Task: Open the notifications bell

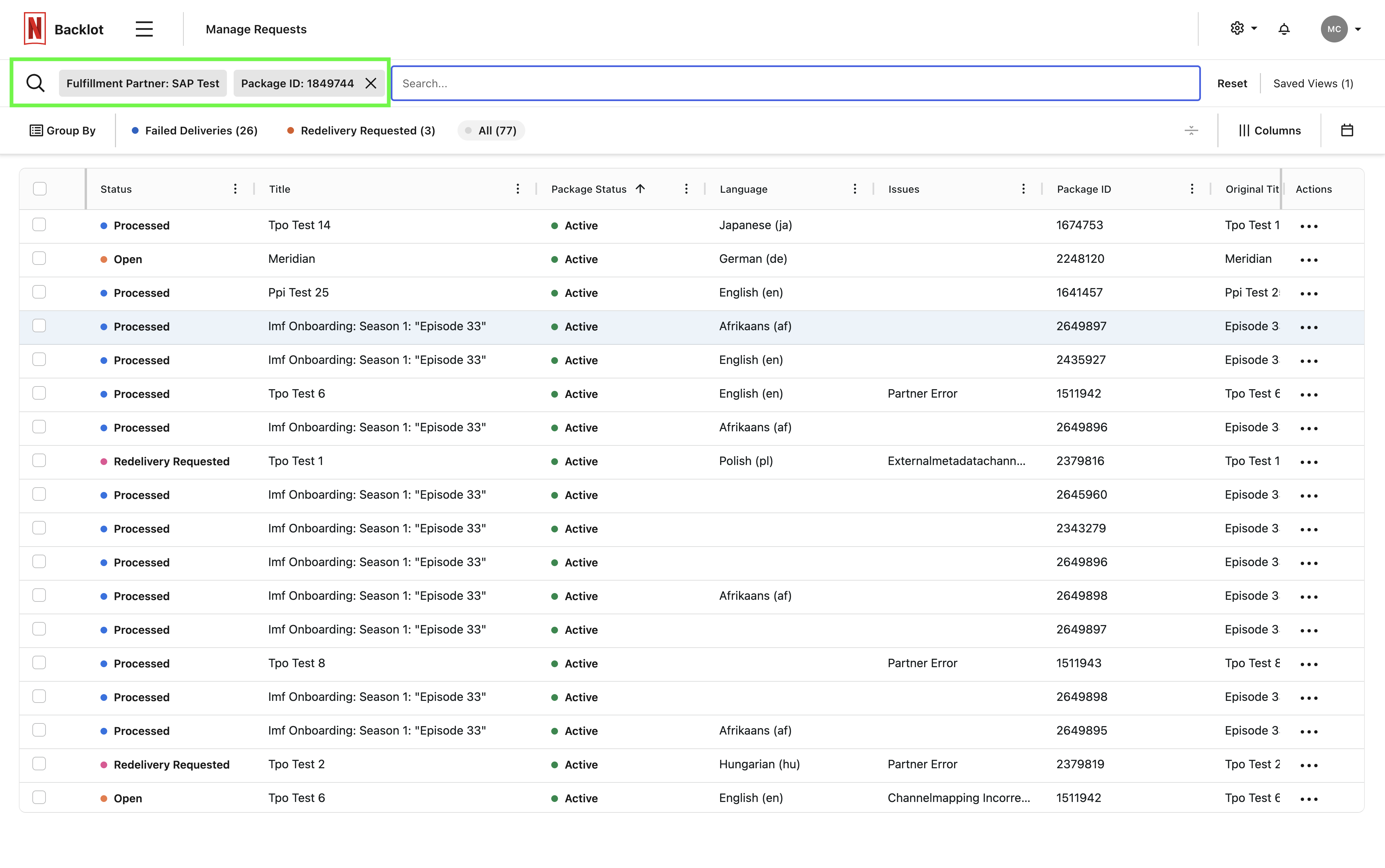Action: point(1284,29)
